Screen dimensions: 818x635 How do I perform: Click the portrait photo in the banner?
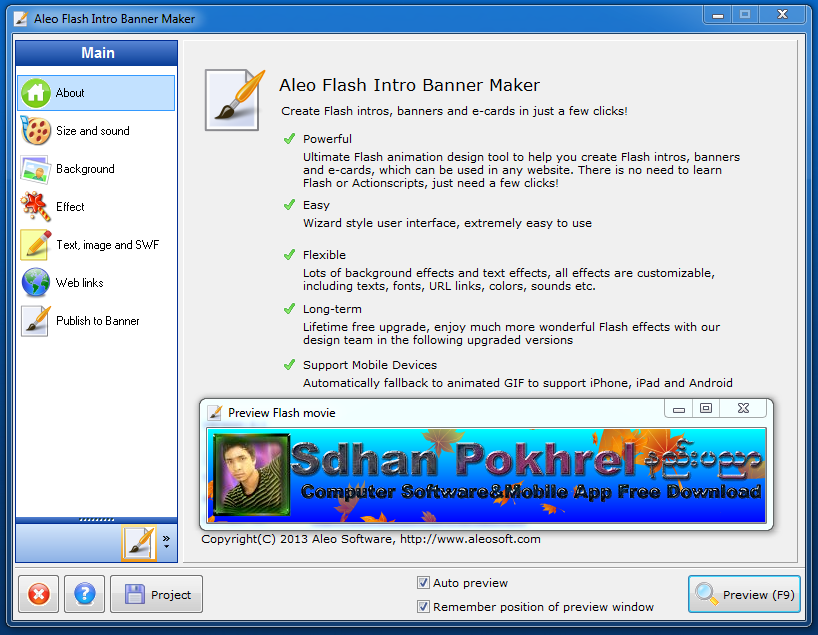(x=252, y=474)
